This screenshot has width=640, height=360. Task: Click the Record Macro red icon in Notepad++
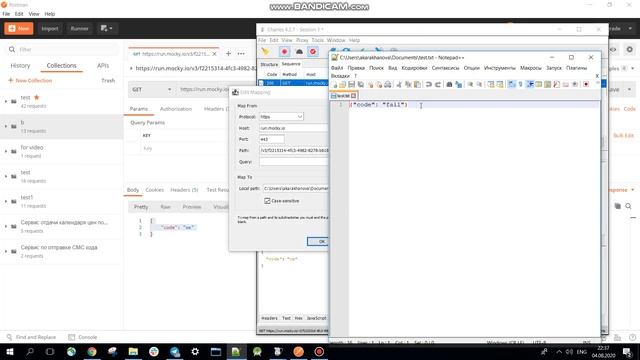pyautogui.click(x=586, y=84)
